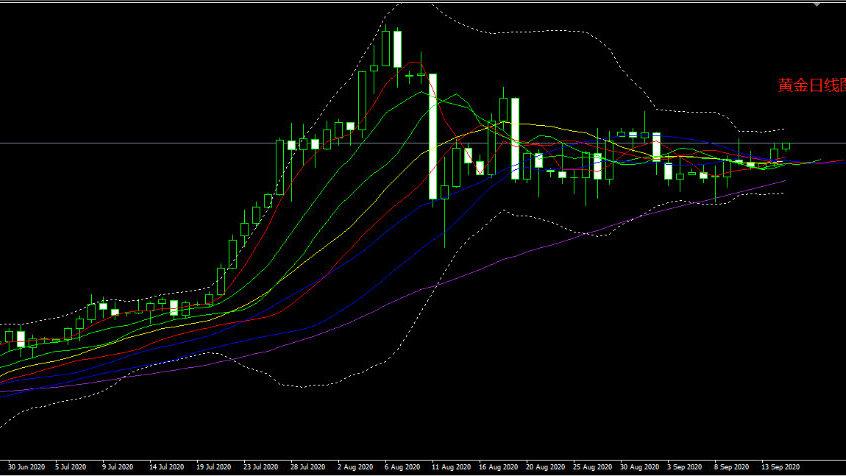The height and width of the screenshot is (476, 846).
Task: Click the 11 Aug 2020 date label
Action: pyautogui.click(x=449, y=467)
